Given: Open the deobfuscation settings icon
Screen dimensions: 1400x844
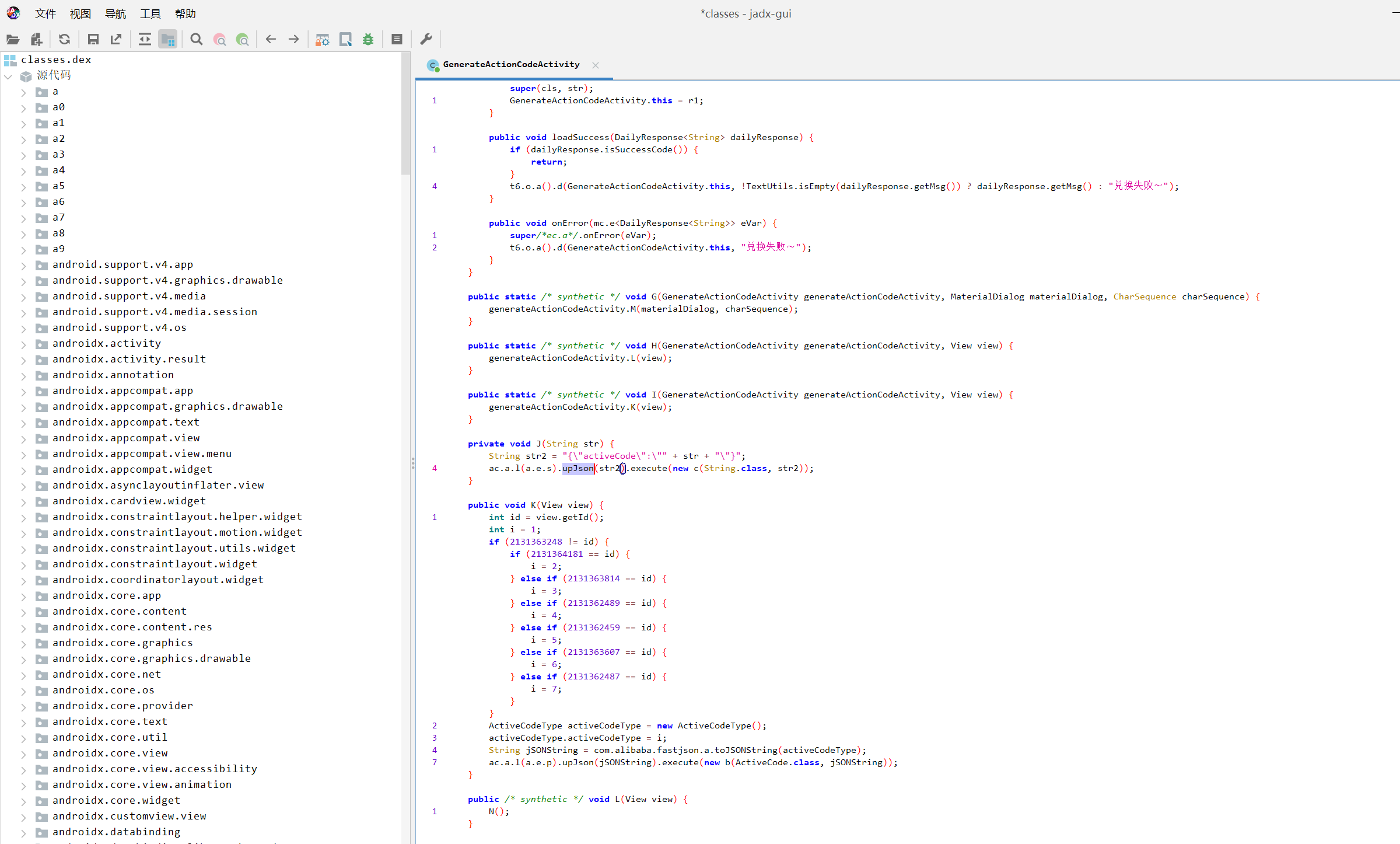Looking at the screenshot, I should pos(322,40).
